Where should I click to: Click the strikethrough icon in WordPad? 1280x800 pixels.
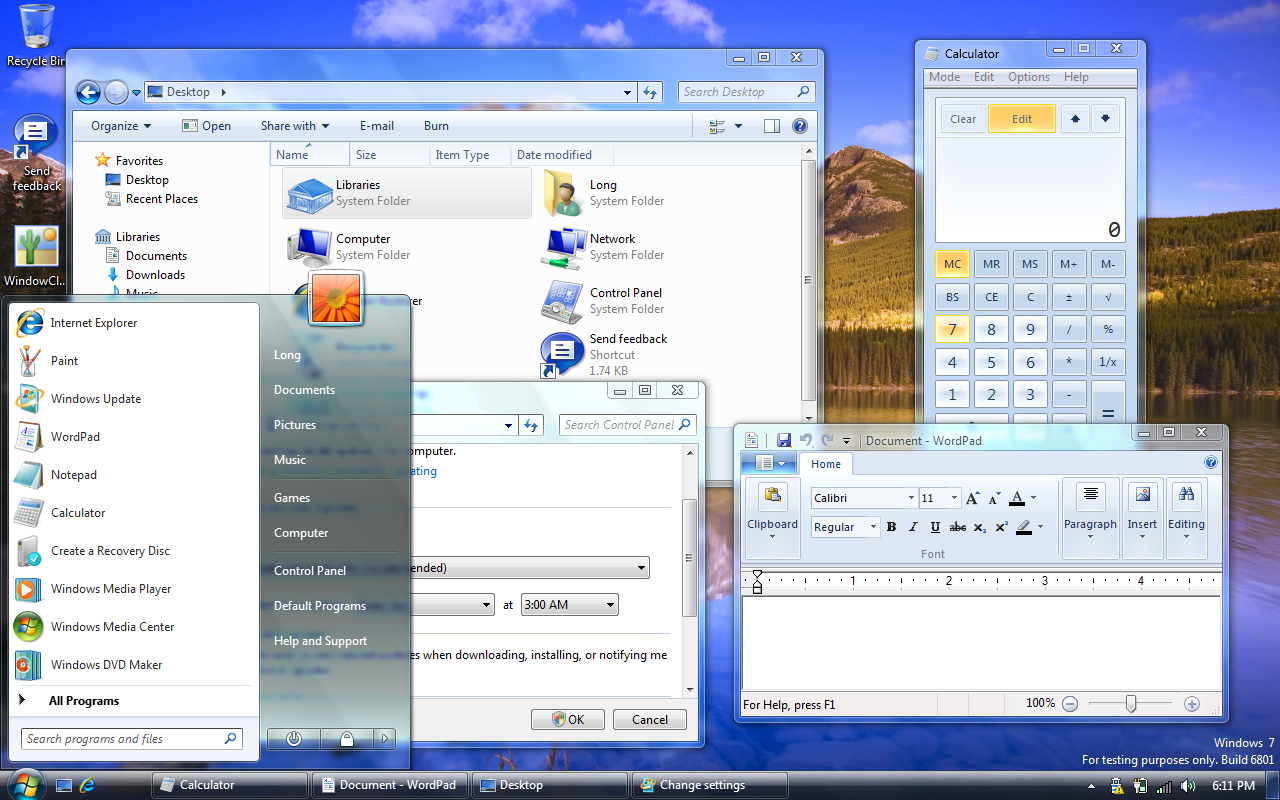957,527
